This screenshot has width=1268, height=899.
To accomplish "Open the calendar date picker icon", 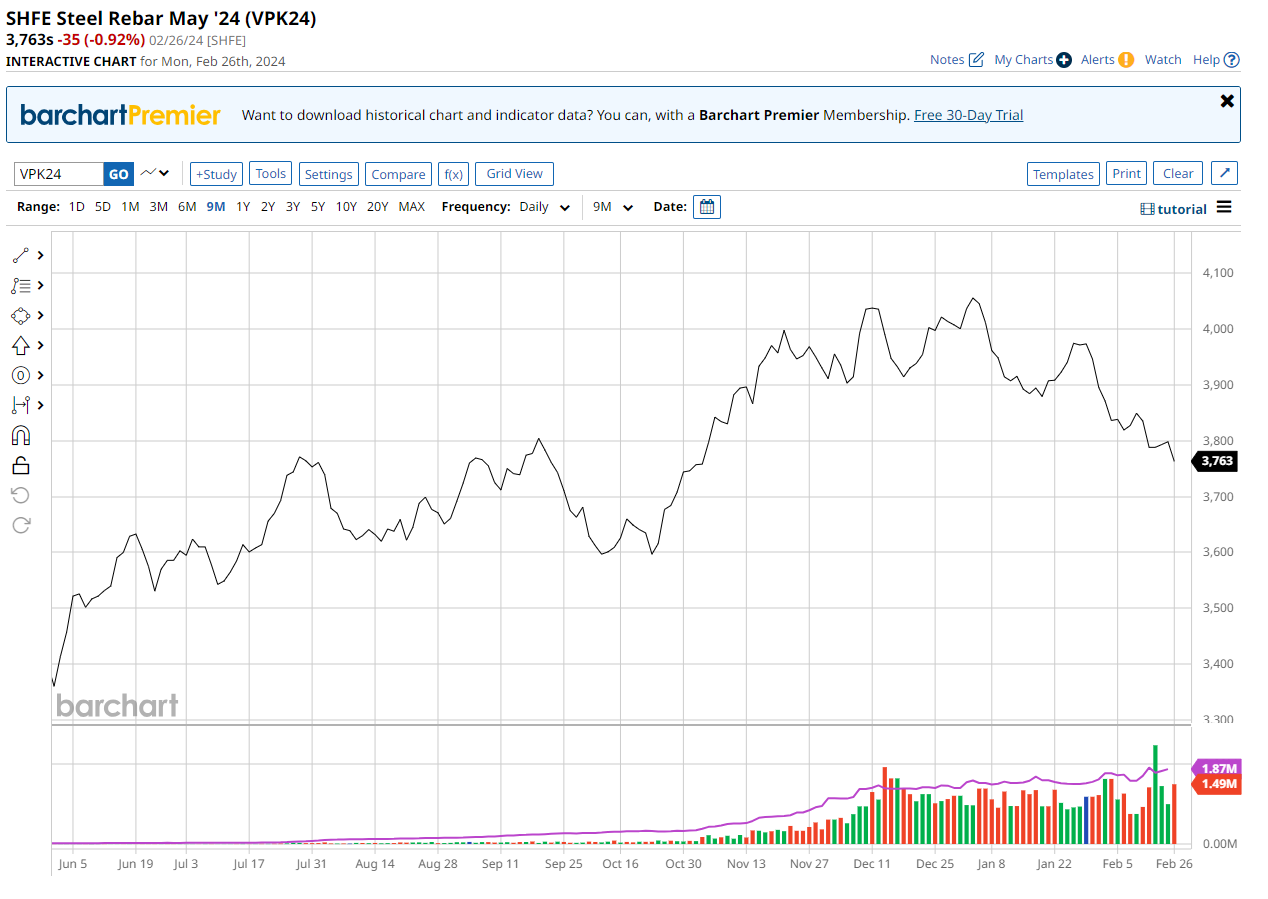I will (706, 207).
